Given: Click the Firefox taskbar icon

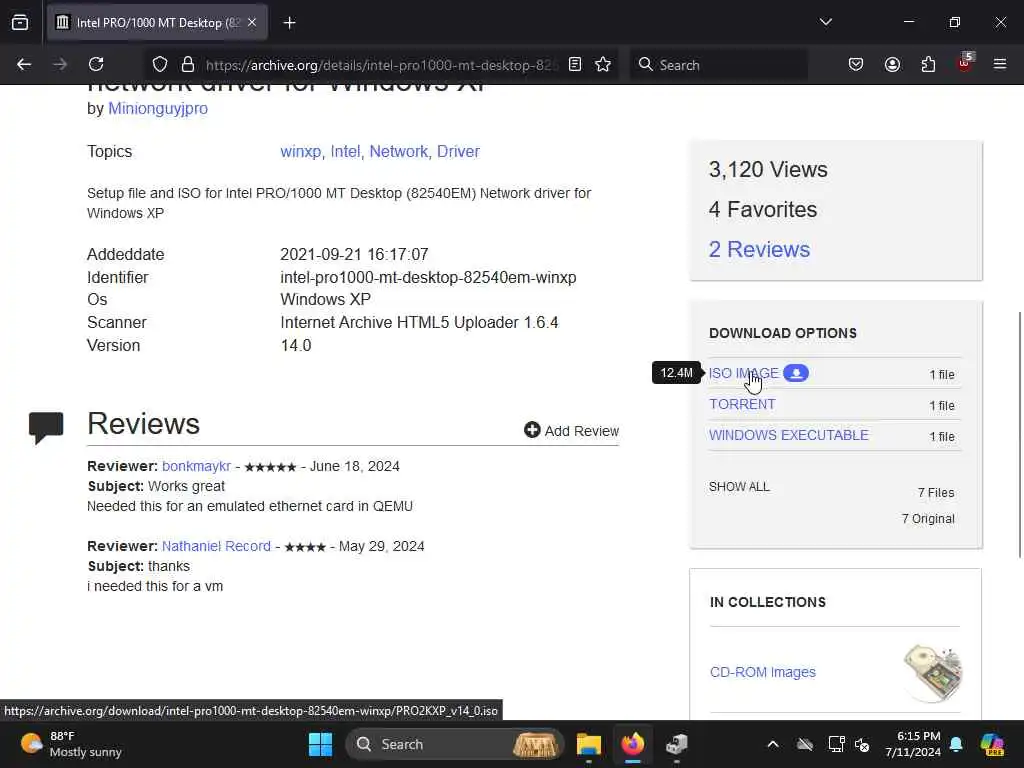Looking at the screenshot, I should (632, 744).
